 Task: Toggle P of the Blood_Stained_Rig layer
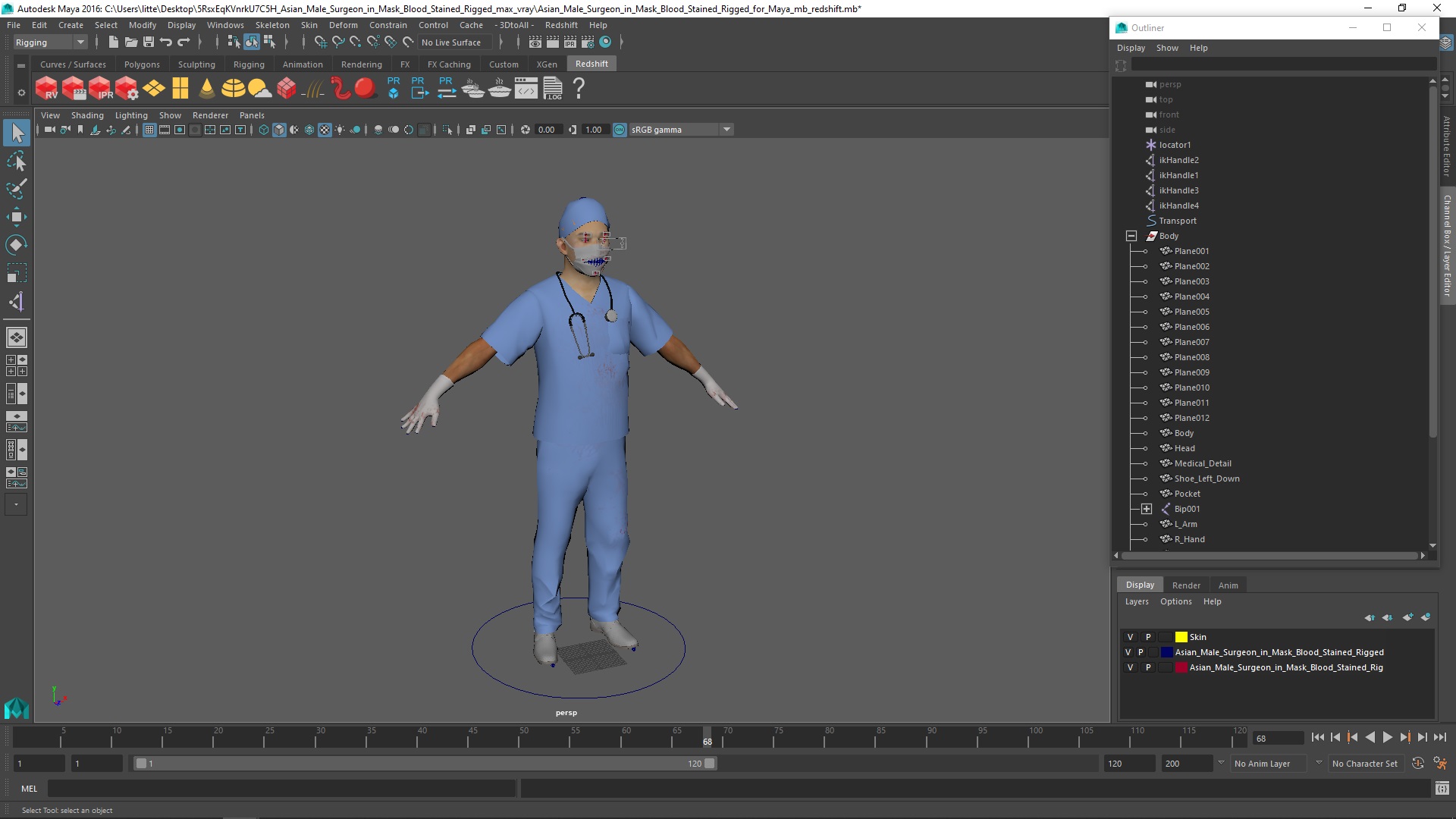click(1148, 667)
